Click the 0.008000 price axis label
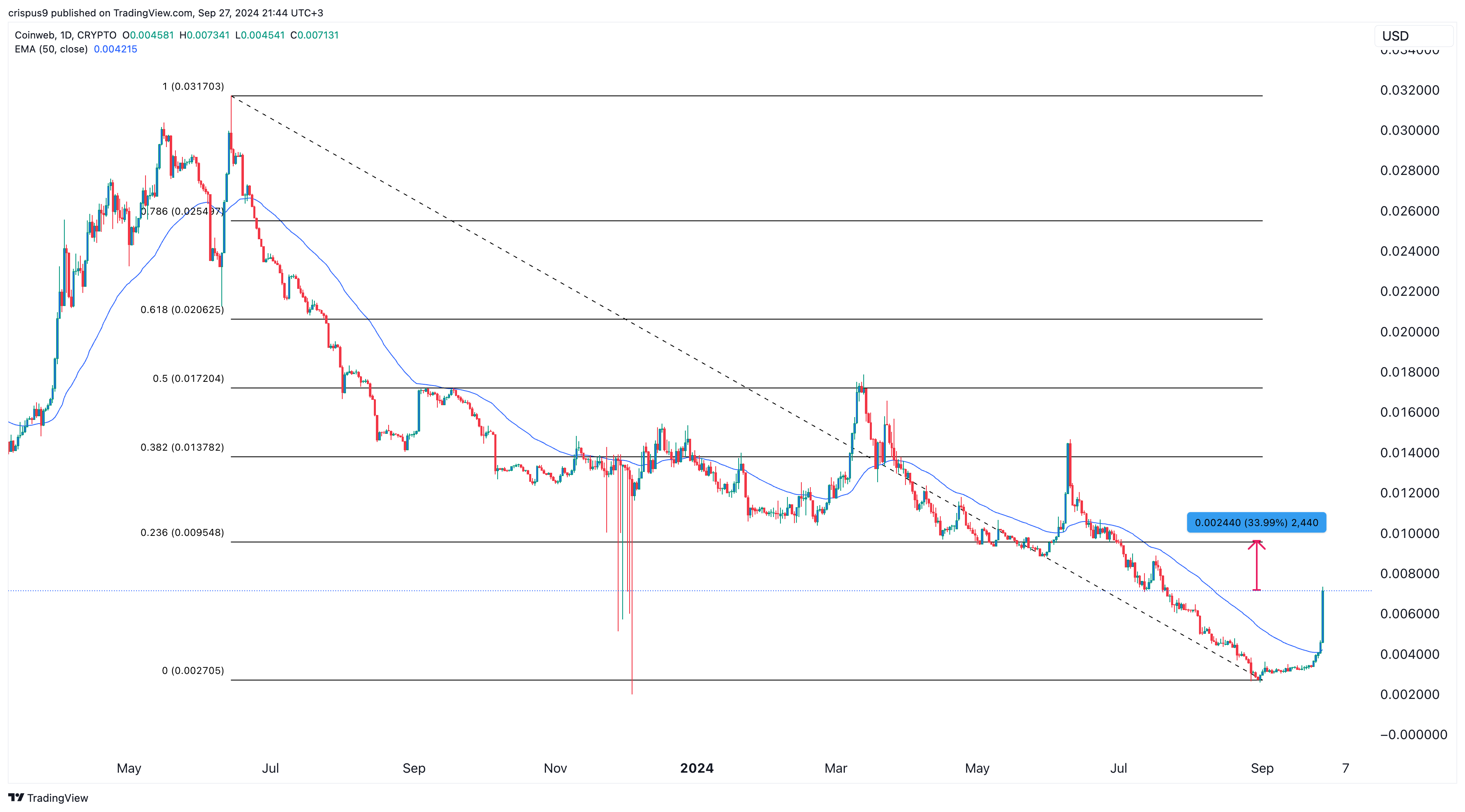This screenshot has width=1465, height=812. click(x=1409, y=574)
